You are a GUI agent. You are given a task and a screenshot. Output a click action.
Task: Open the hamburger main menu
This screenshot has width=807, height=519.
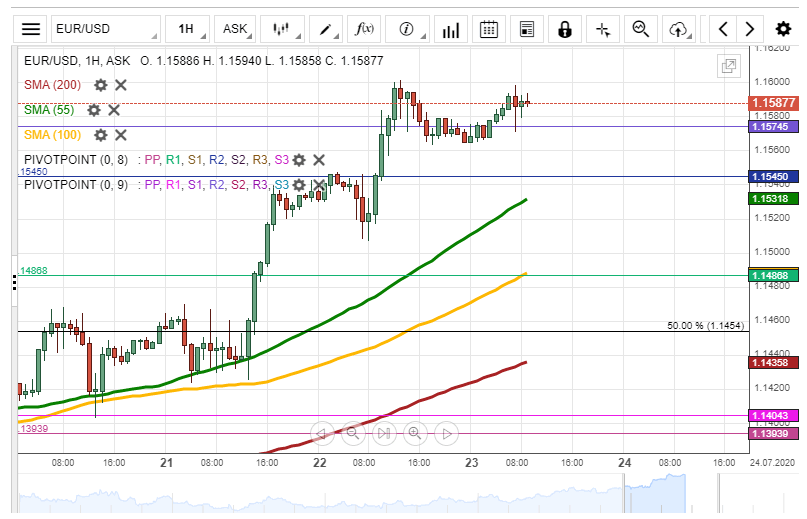click(32, 29)
